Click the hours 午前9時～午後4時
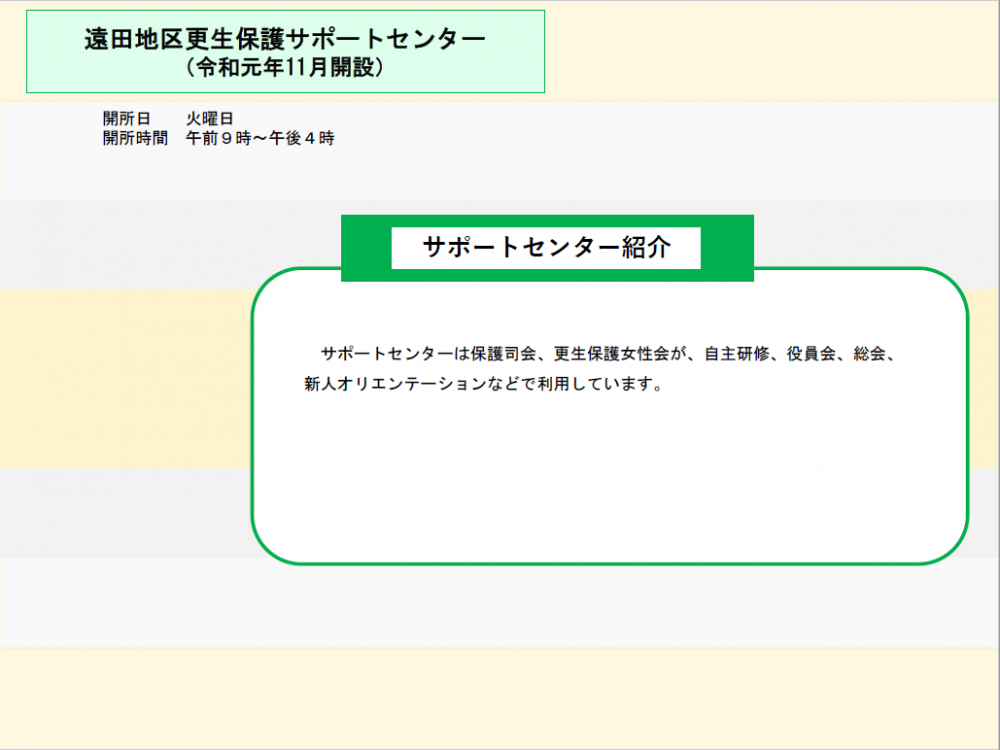Image resolution: width=1000 pixels, height=750 pixels. (x=260, y=138)
